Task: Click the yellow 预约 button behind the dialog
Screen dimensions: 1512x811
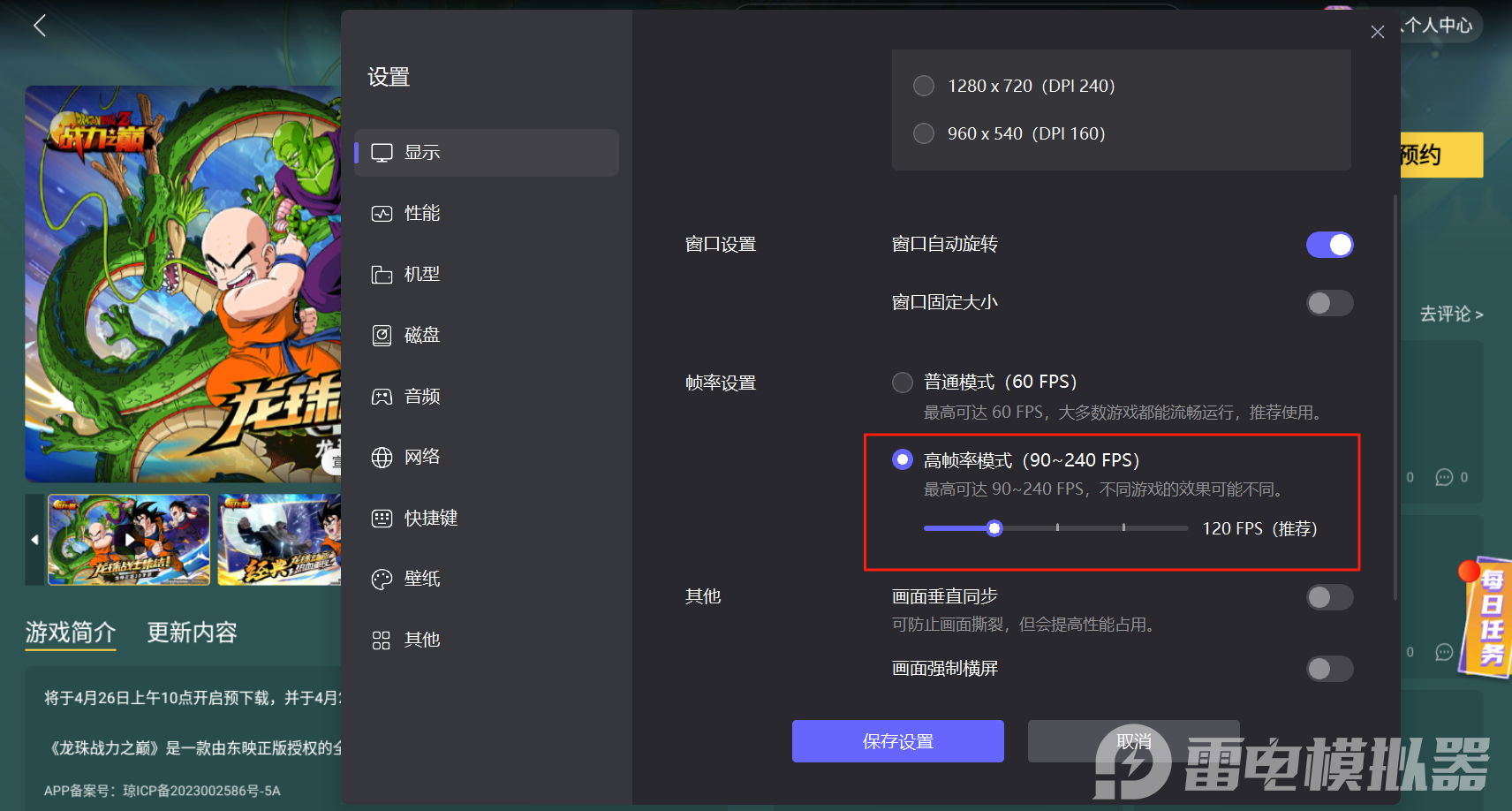Action: 1441,155
